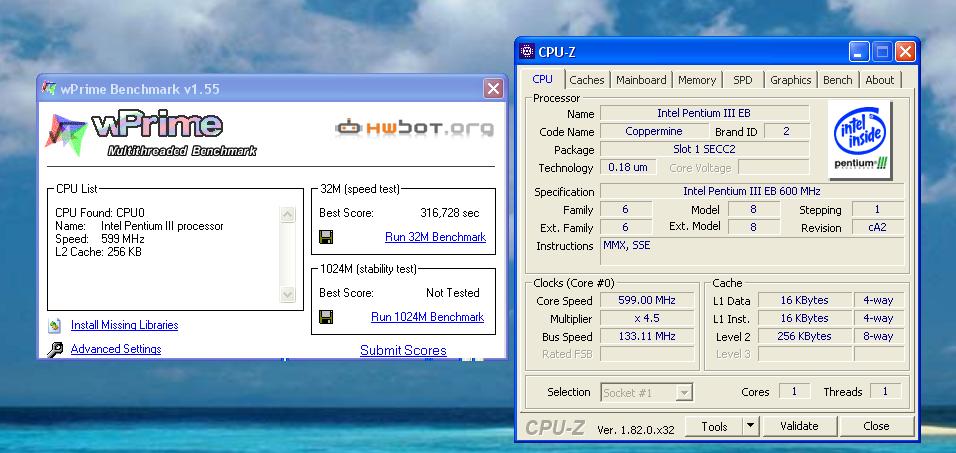Click the version text 'Ver. 1.82.0.x32'
The width and height of the screenshot is (956, 453).
[x=636, y=430]
